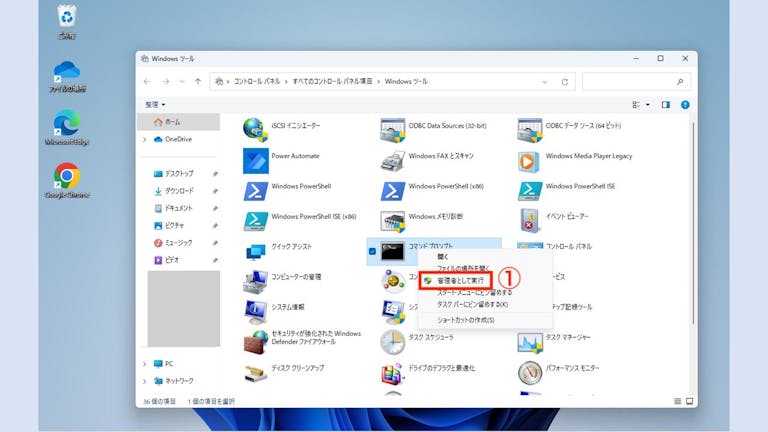Select the パフォーマンス モニター icon

pos(529,373)
